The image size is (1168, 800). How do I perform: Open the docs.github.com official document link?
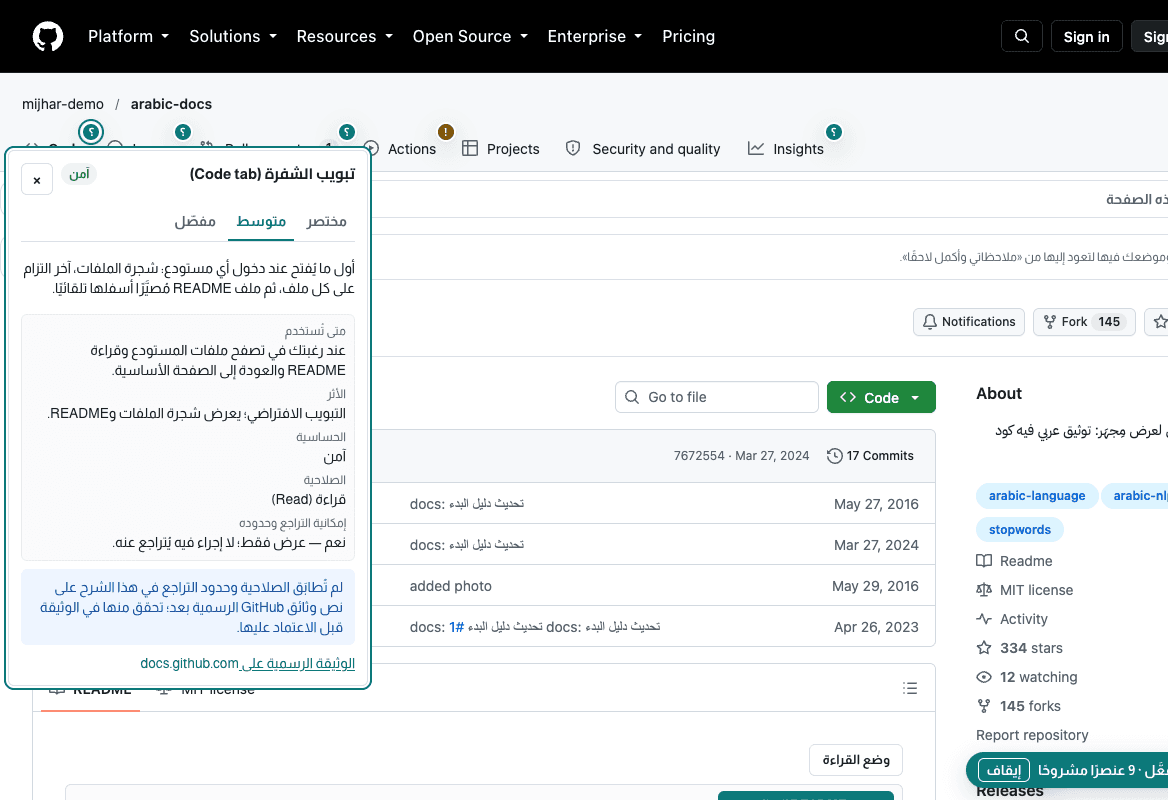(x=247, y=663)
